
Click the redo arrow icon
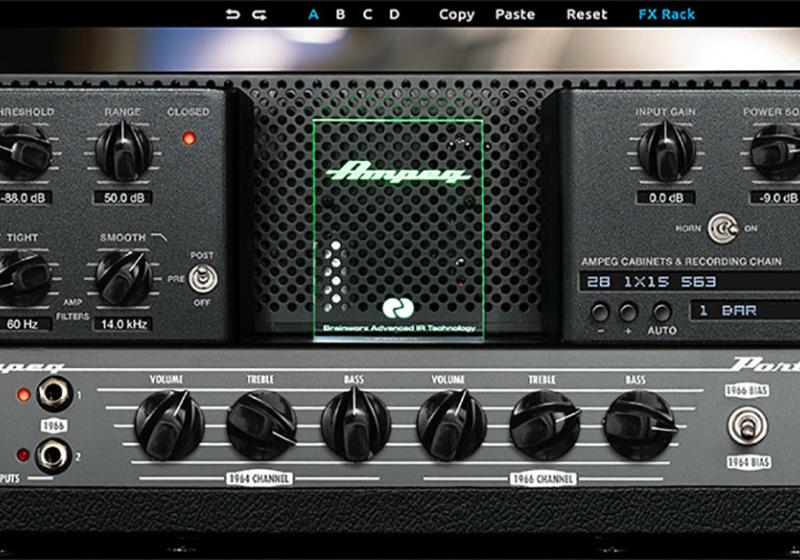point(260,15)
